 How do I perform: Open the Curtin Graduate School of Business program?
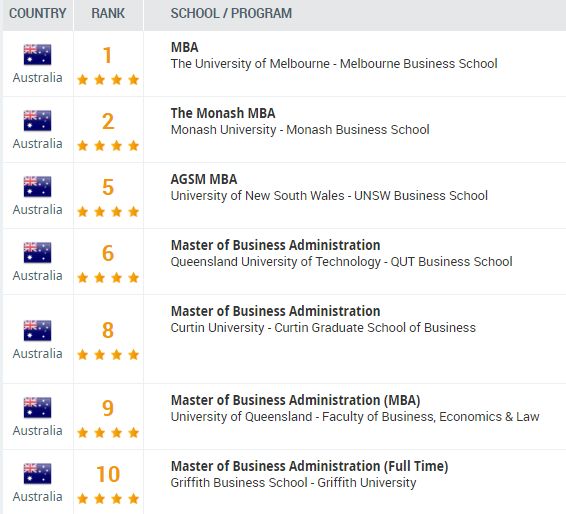pos(275,311)
